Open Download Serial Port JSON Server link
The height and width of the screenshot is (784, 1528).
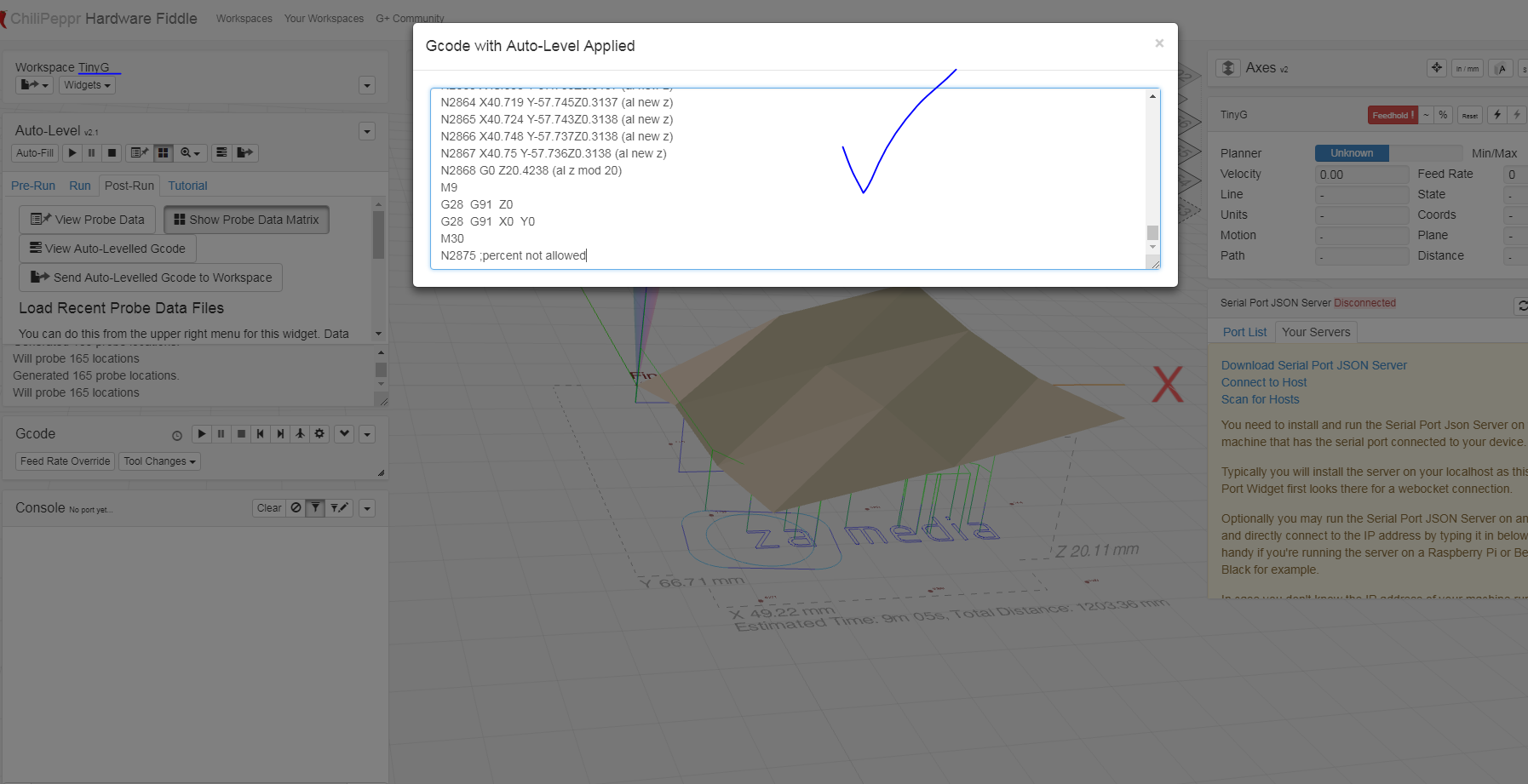click(x=1313, y=365)
